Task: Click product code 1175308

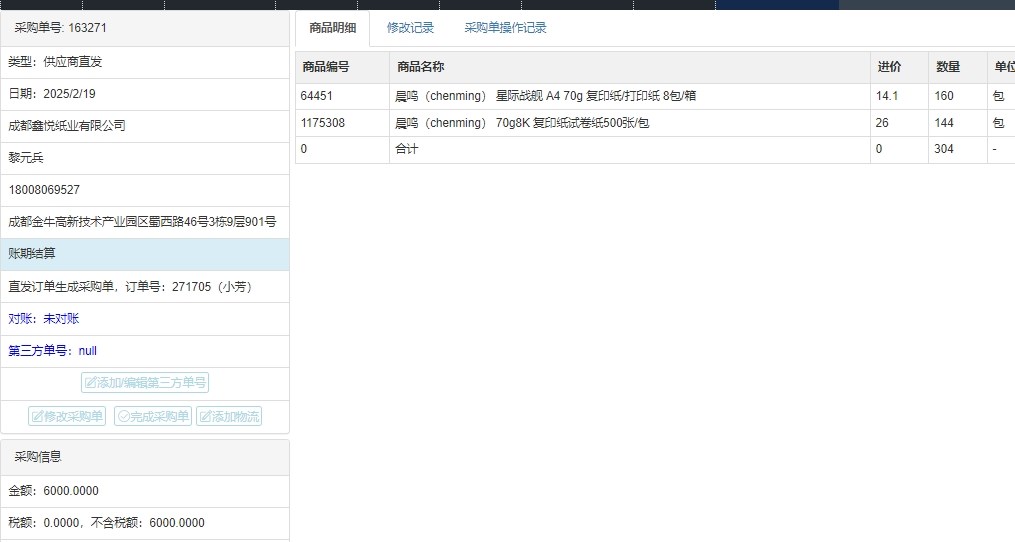Action: (322, 123)
